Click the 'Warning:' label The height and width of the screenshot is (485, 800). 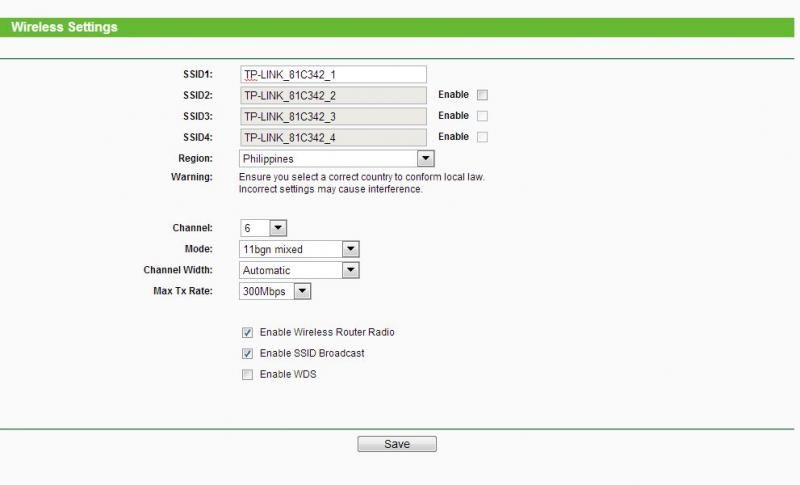pos(192,177)
